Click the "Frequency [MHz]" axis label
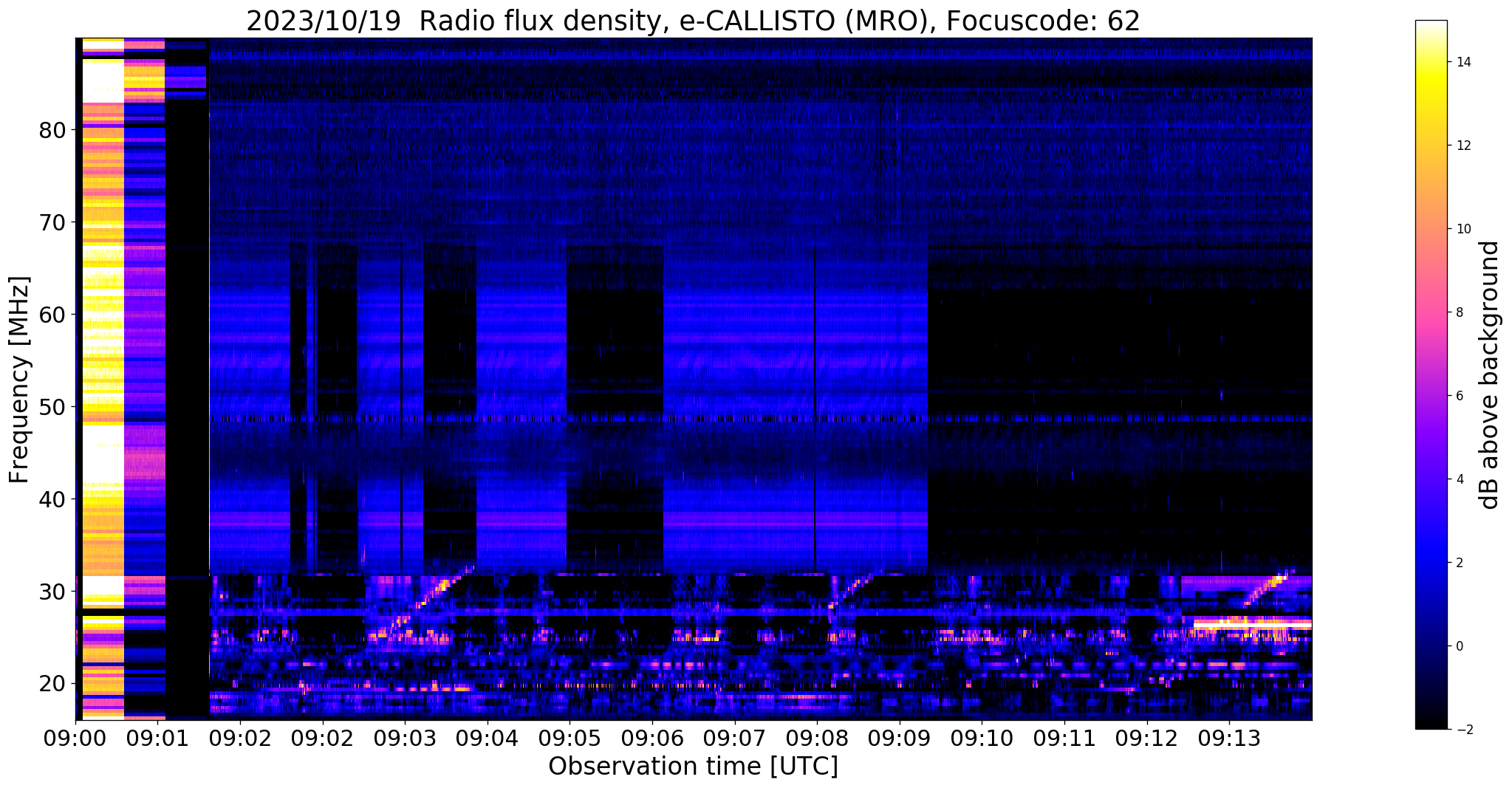This screenshot has height=788, width=1512. [x=20, y=380]
